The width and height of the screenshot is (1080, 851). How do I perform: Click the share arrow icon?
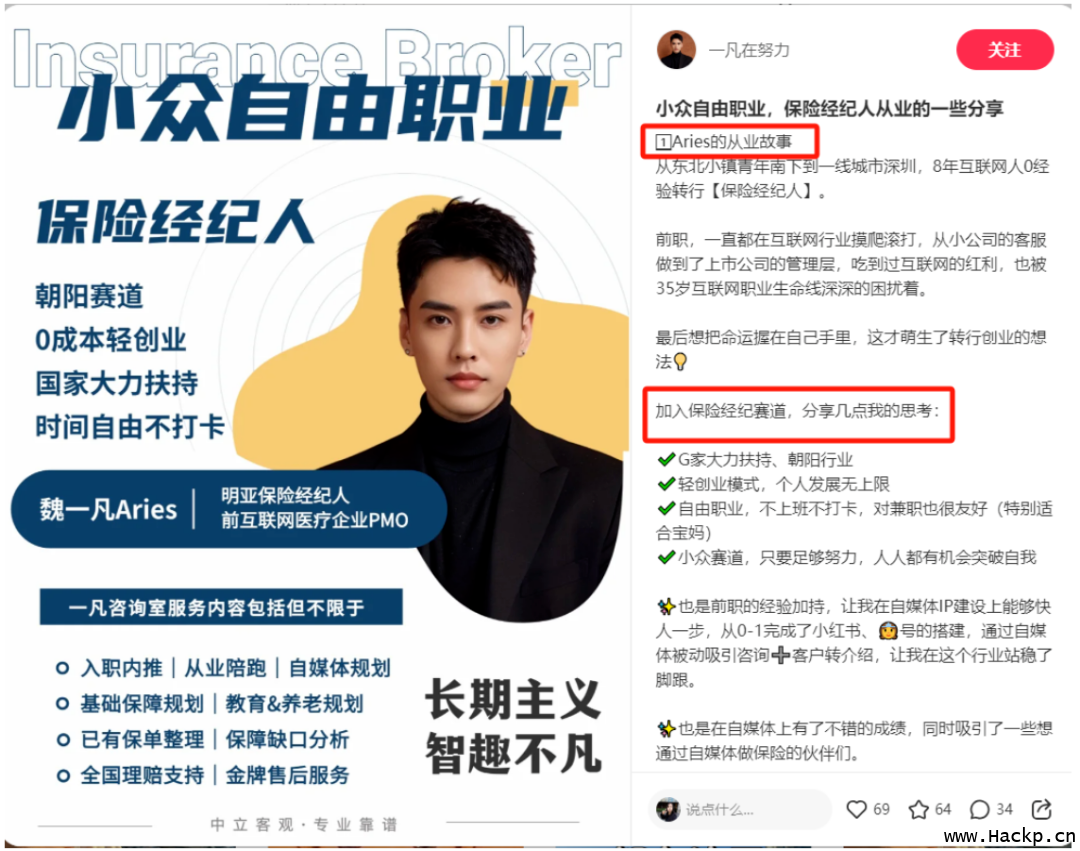point(1041,809)
